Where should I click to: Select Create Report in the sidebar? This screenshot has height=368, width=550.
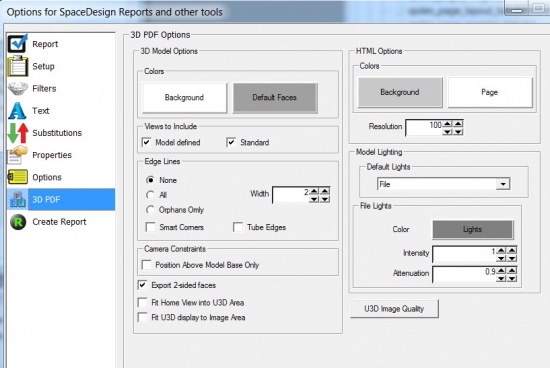point(59,222)
